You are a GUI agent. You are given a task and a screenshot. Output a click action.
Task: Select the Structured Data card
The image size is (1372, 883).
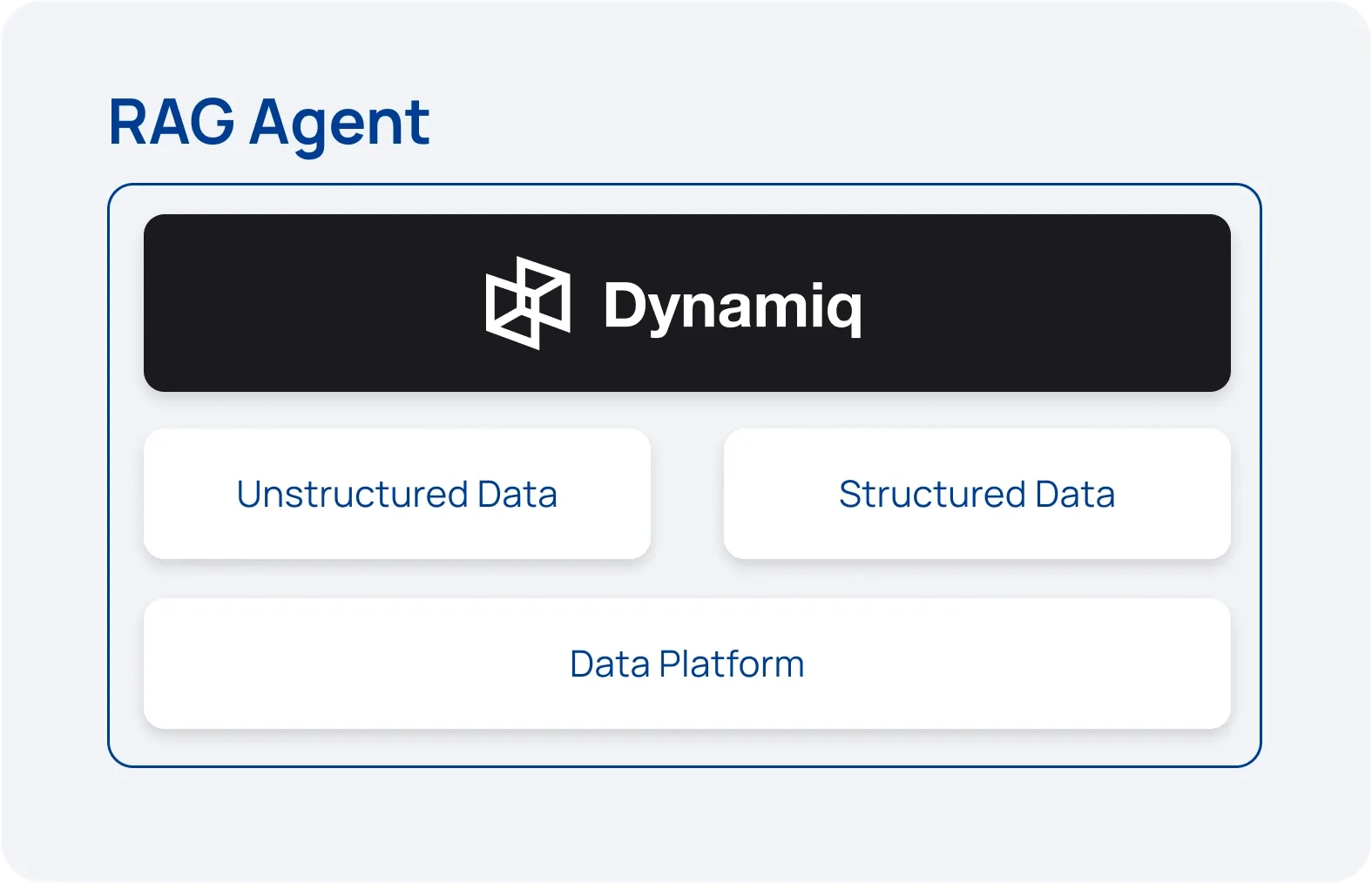[x=977, y=494]
